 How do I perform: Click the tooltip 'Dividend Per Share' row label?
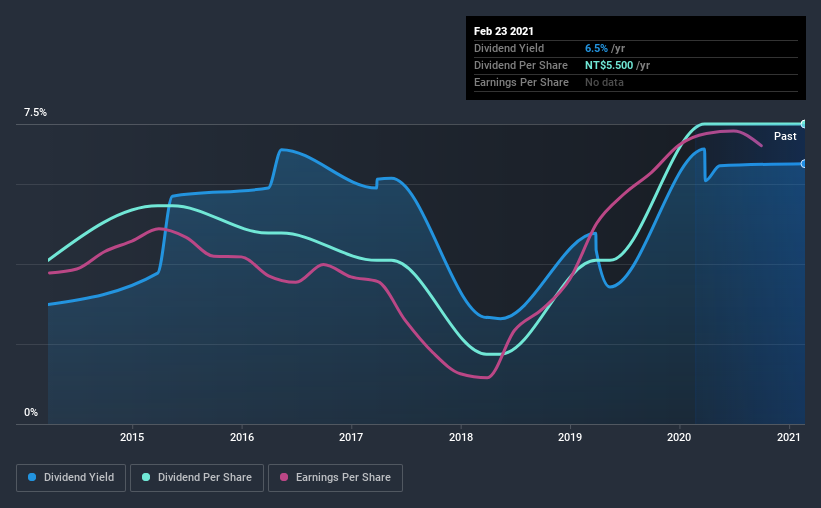click(520, 65)
